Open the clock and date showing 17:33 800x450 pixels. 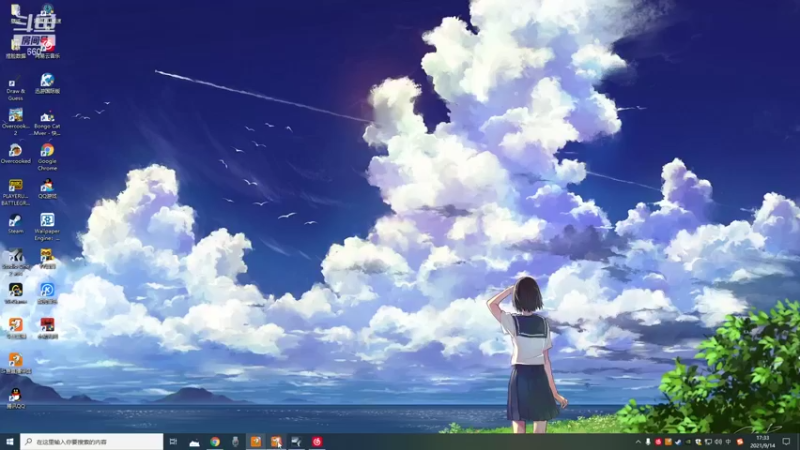[762, 442]
